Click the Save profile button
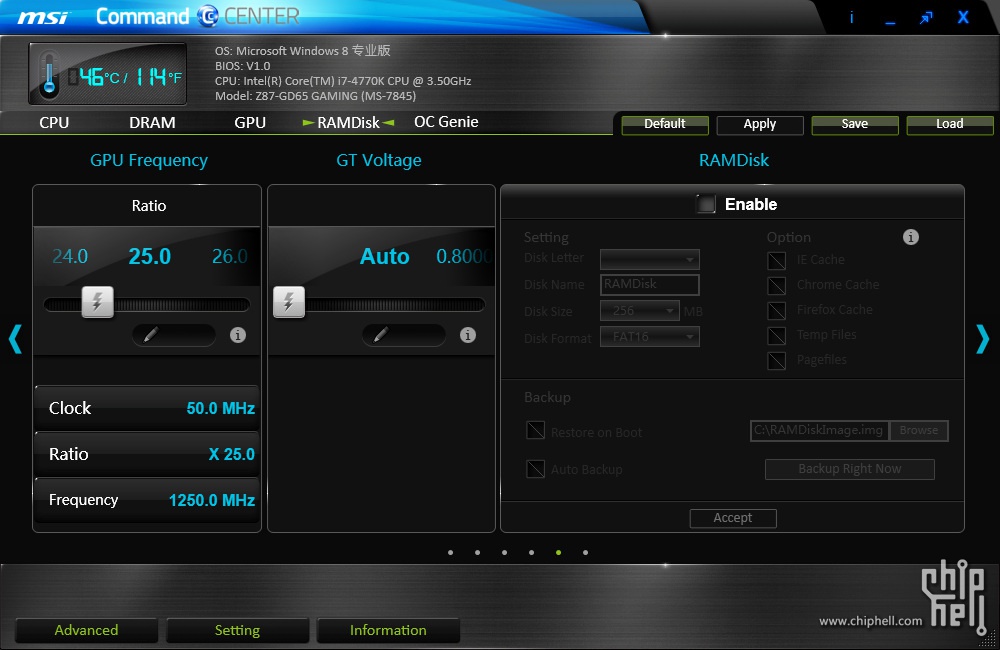This screenshot has height=650, width=1000. click(x=855, y=124)
